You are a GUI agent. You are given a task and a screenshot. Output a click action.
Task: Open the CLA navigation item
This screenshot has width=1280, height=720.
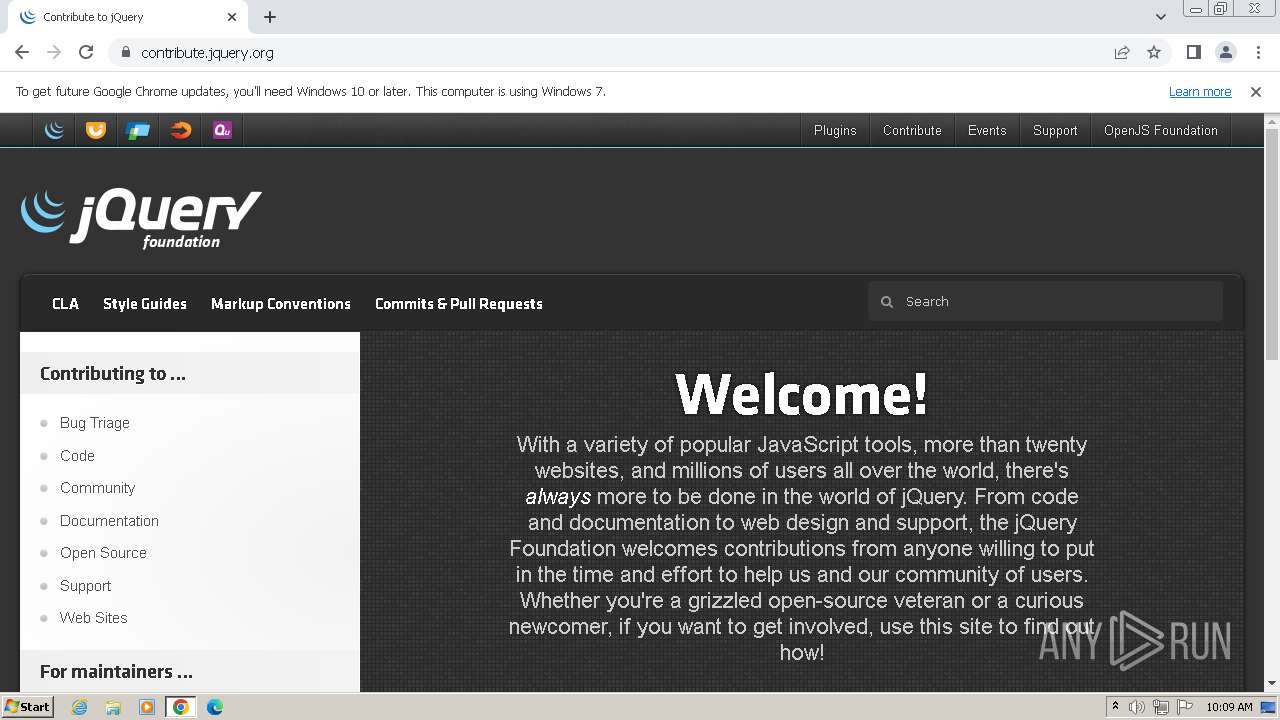pyautogui.click(x=65, y=304)
